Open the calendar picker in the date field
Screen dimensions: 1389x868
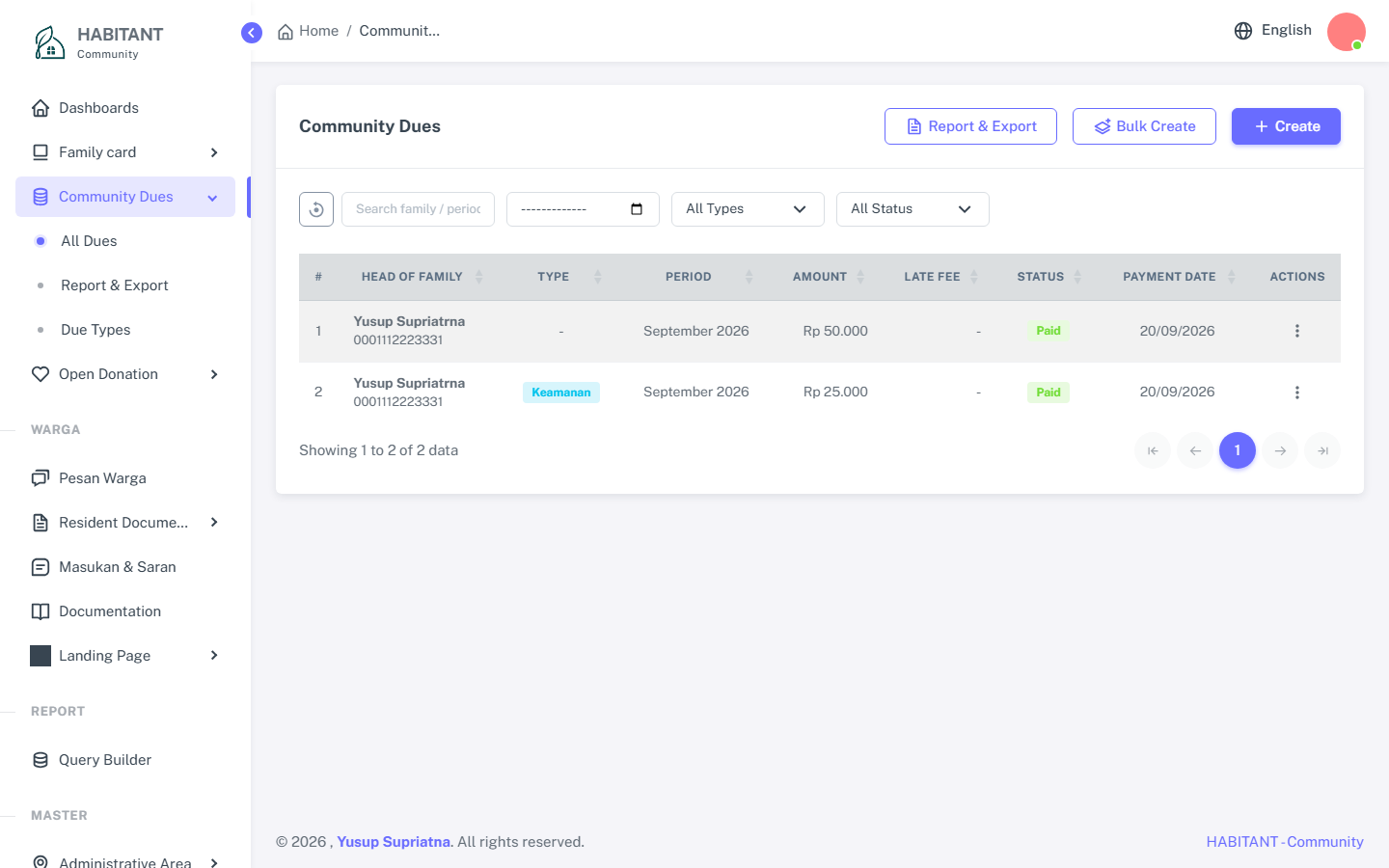tap(637, 209)
